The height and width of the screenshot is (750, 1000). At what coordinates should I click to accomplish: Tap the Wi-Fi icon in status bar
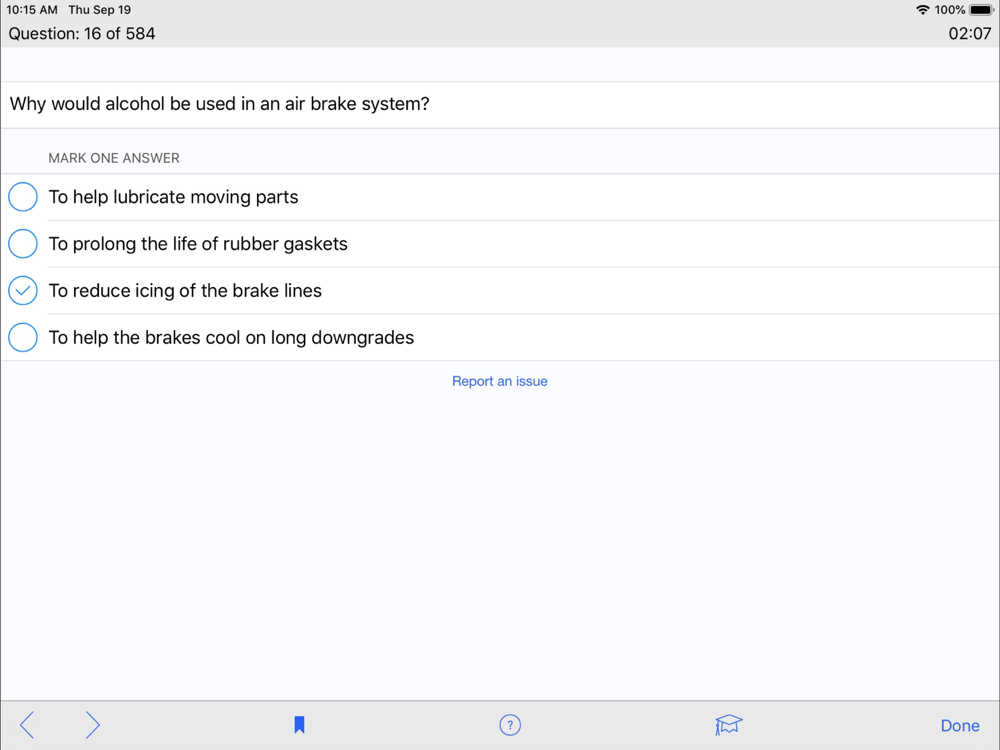pyautogui.click(x=922, y=10)
